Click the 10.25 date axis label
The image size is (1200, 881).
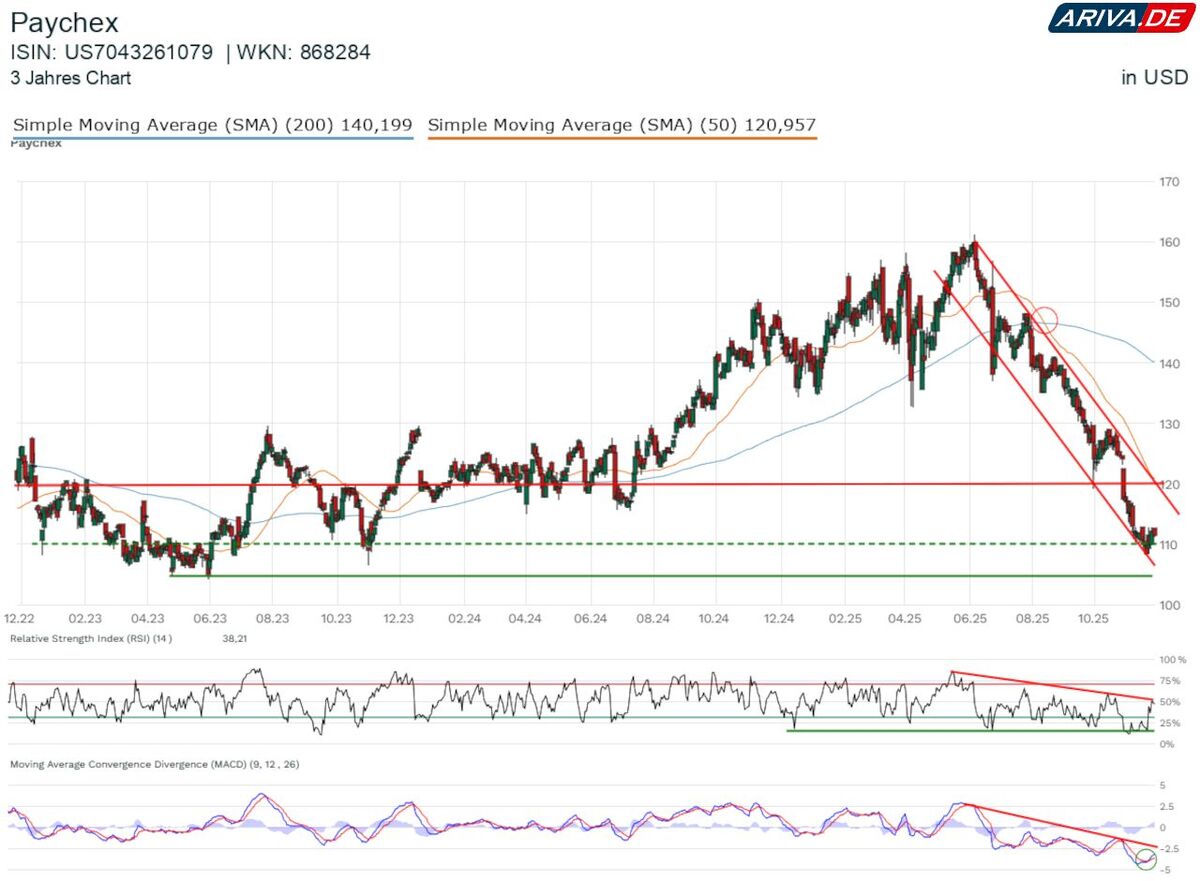(1094, 620)
